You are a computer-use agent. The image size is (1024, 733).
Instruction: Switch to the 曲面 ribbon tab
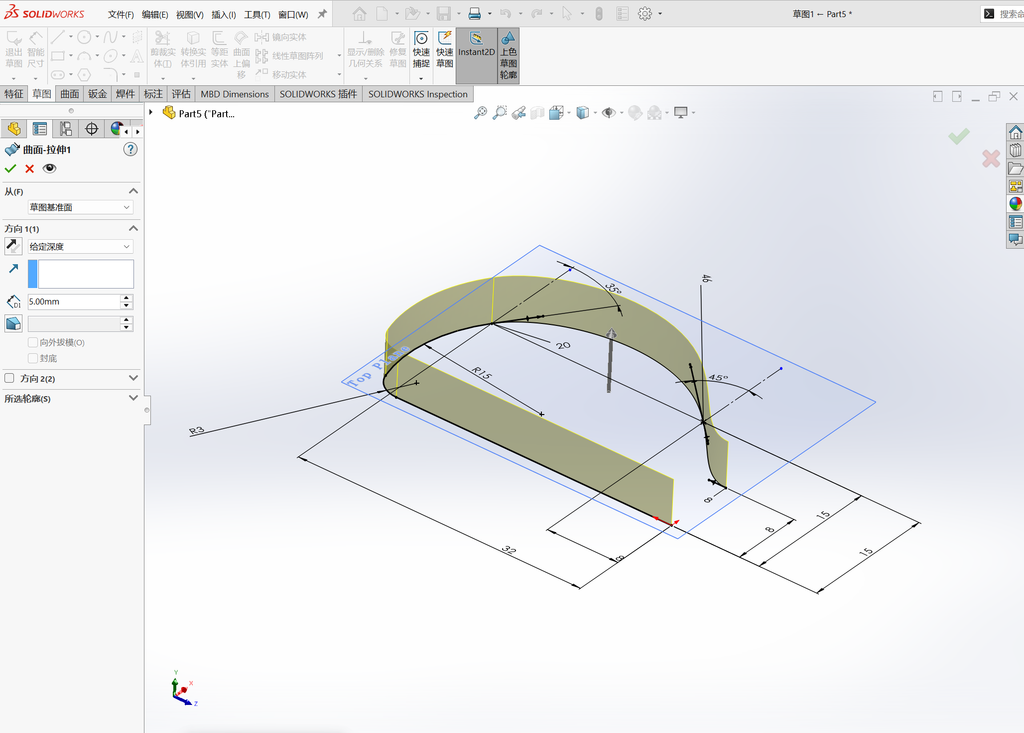click(69, 93)
